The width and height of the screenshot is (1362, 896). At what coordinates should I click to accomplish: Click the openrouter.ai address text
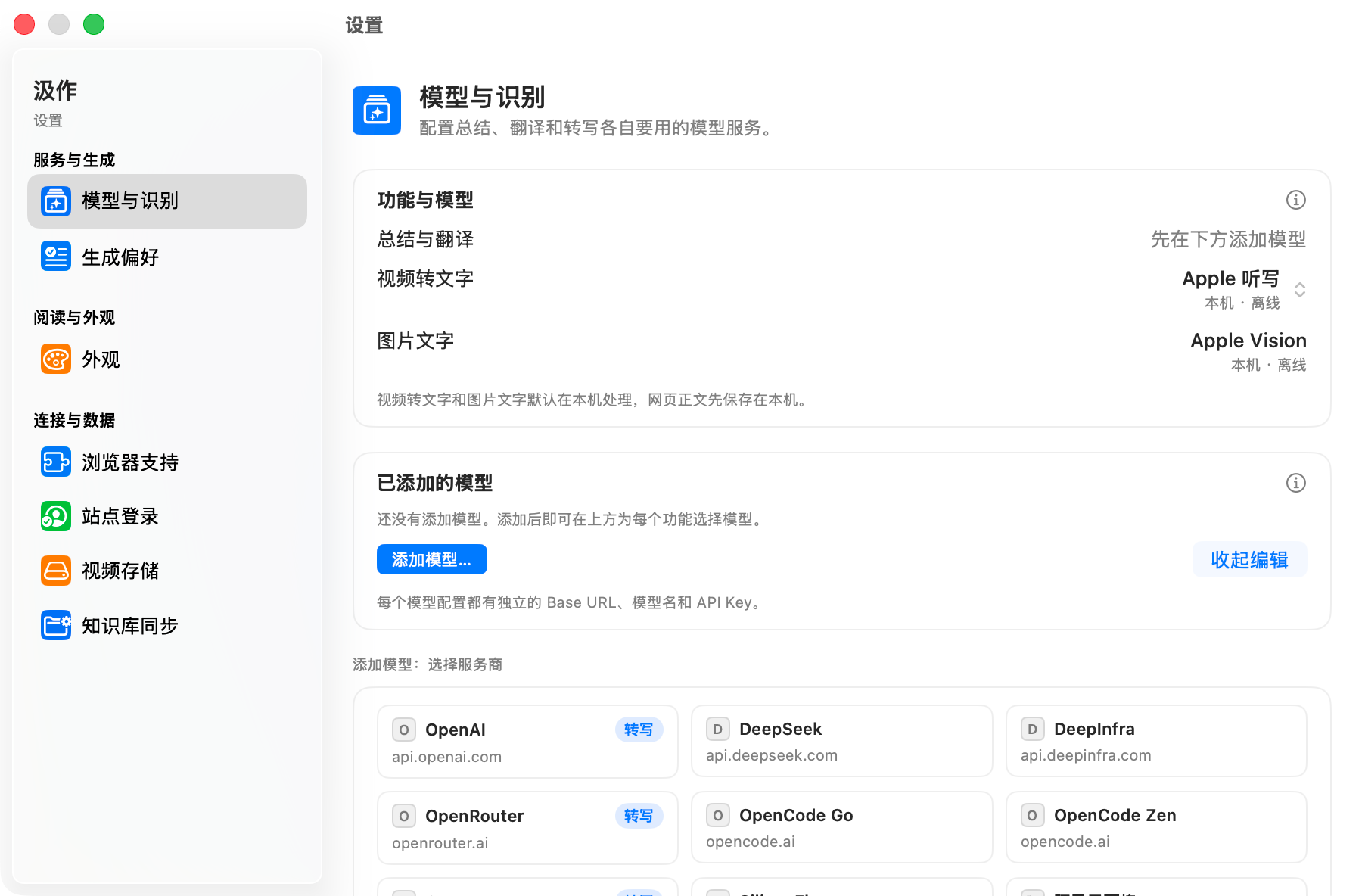click(440, 843)
